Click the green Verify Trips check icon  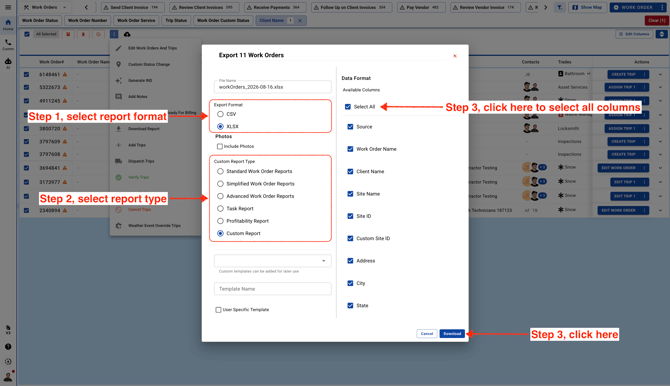click(x=118, y=177)
